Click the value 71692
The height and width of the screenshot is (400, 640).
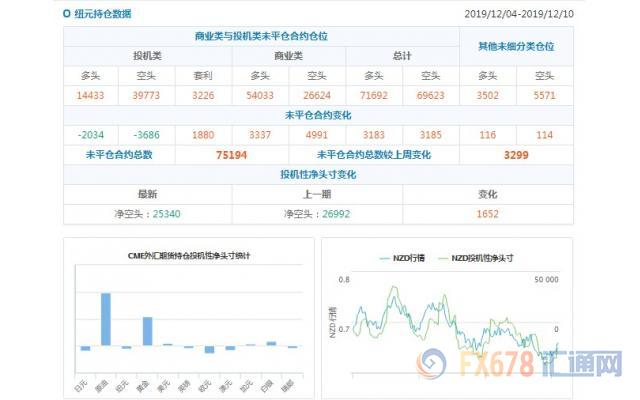click(x=374, y=96)
